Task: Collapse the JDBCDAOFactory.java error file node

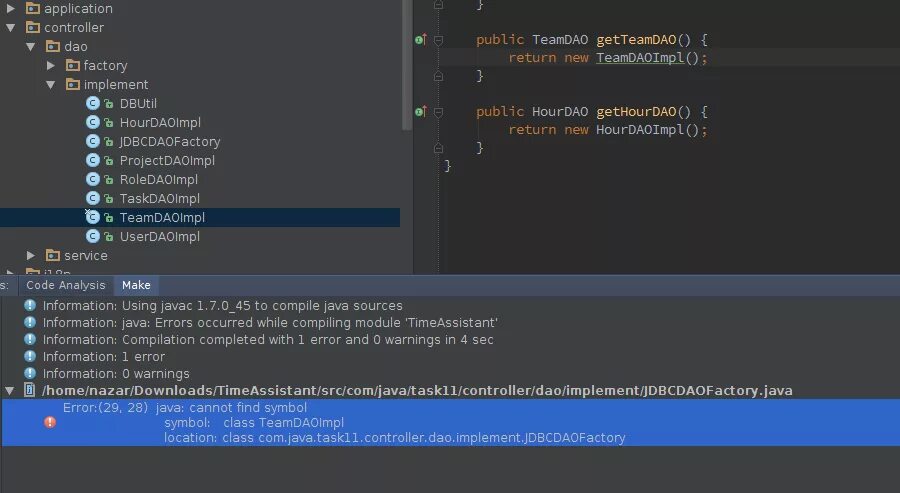Action: pyautogui.click(x=9, y=390)
